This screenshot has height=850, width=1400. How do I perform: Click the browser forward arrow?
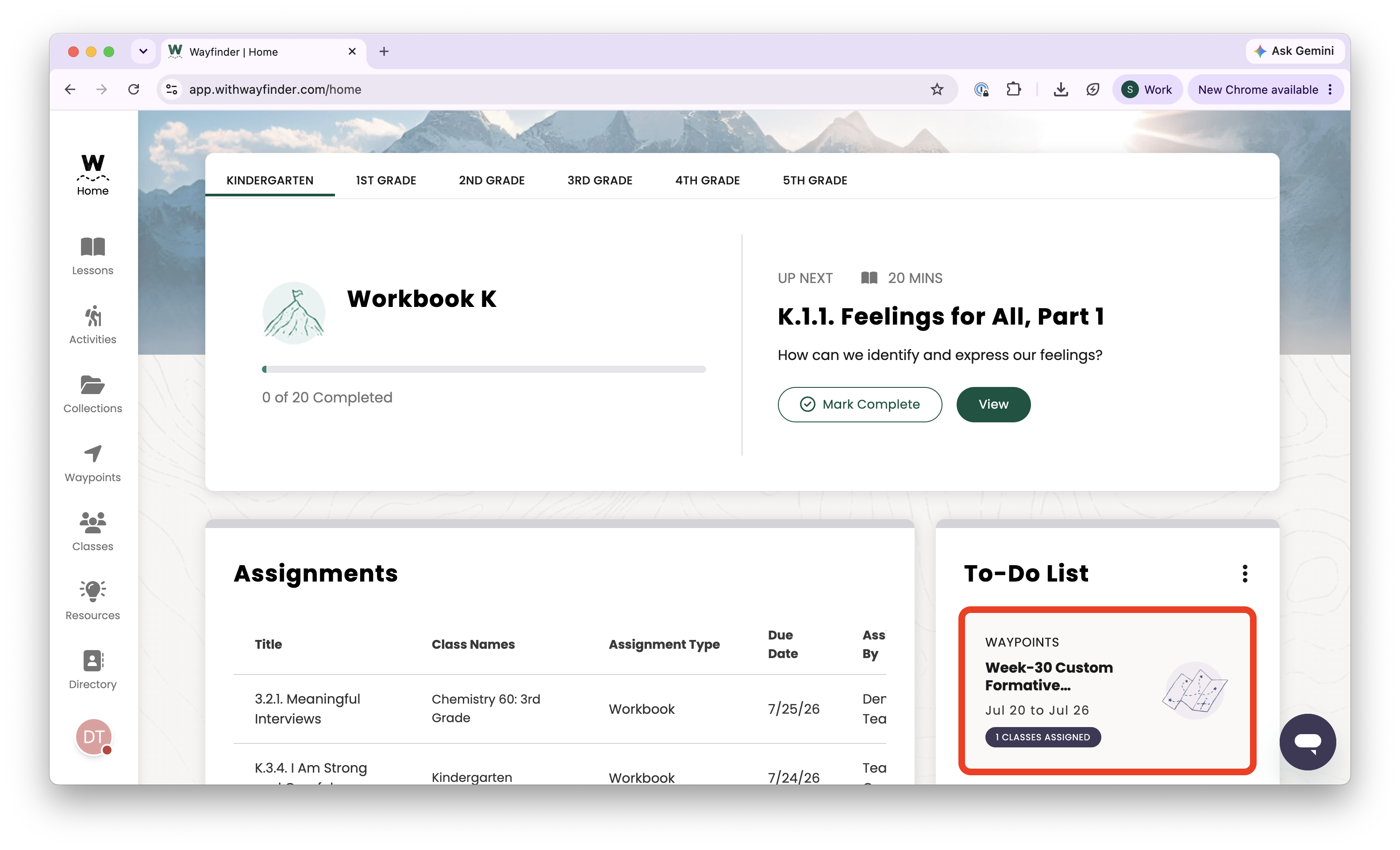[x=102, y=89]
